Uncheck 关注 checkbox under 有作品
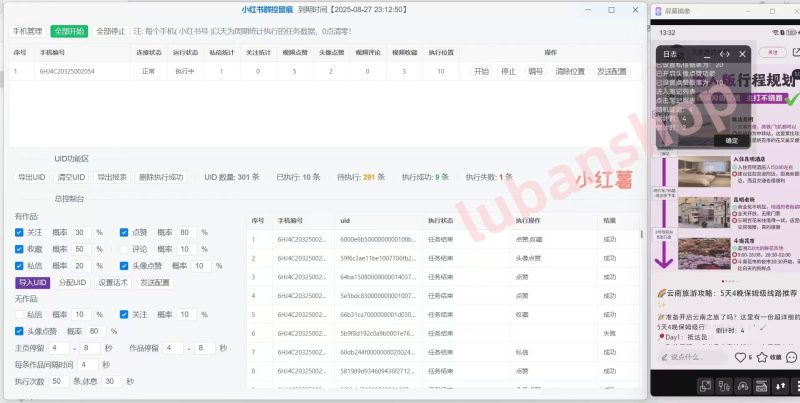The image size is (800, 403). click(x=19, y=232)
